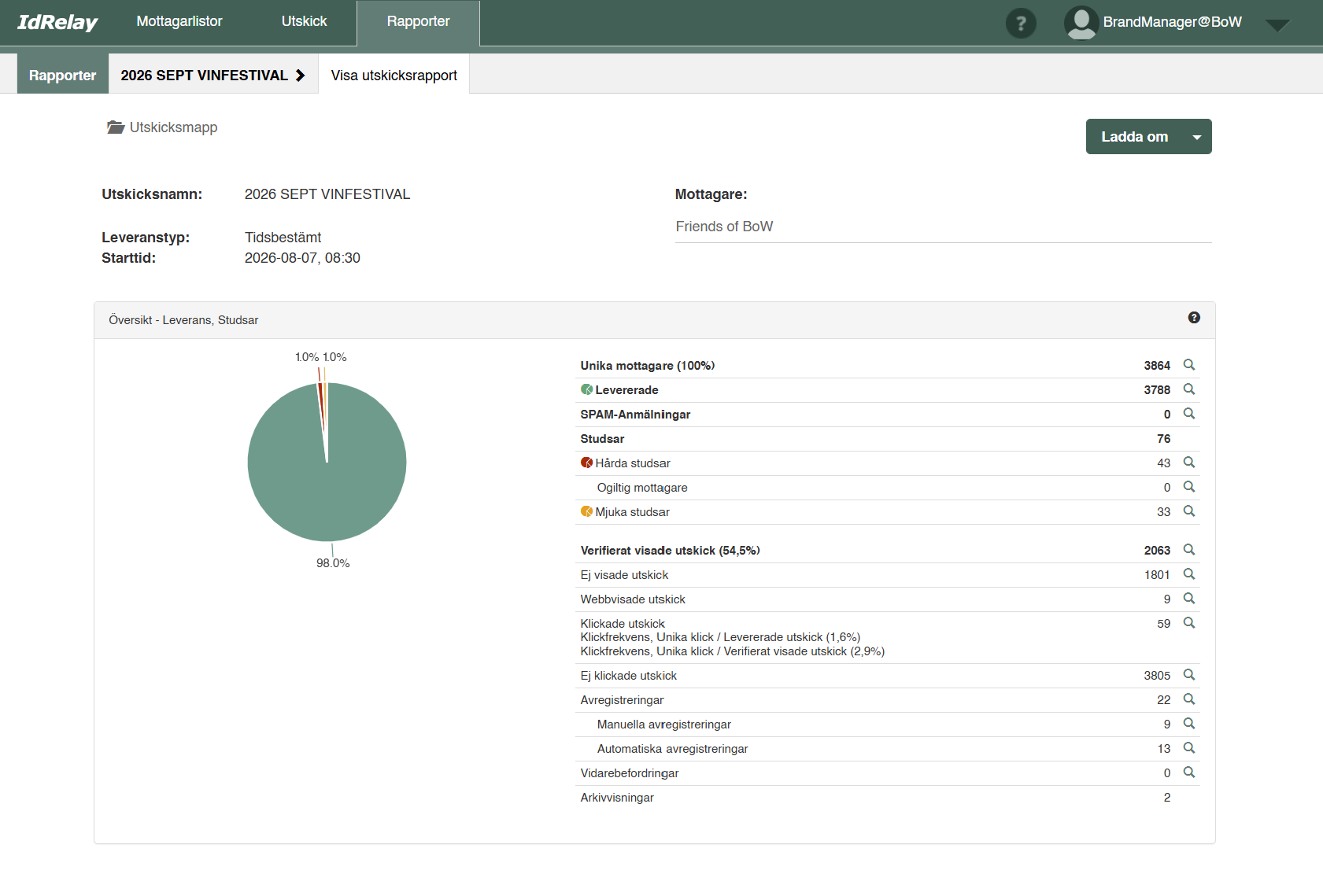Click the value 2063 for Verifierat visade
Viewport: 1323px width, 896px height.
(x=1157, y=551)
